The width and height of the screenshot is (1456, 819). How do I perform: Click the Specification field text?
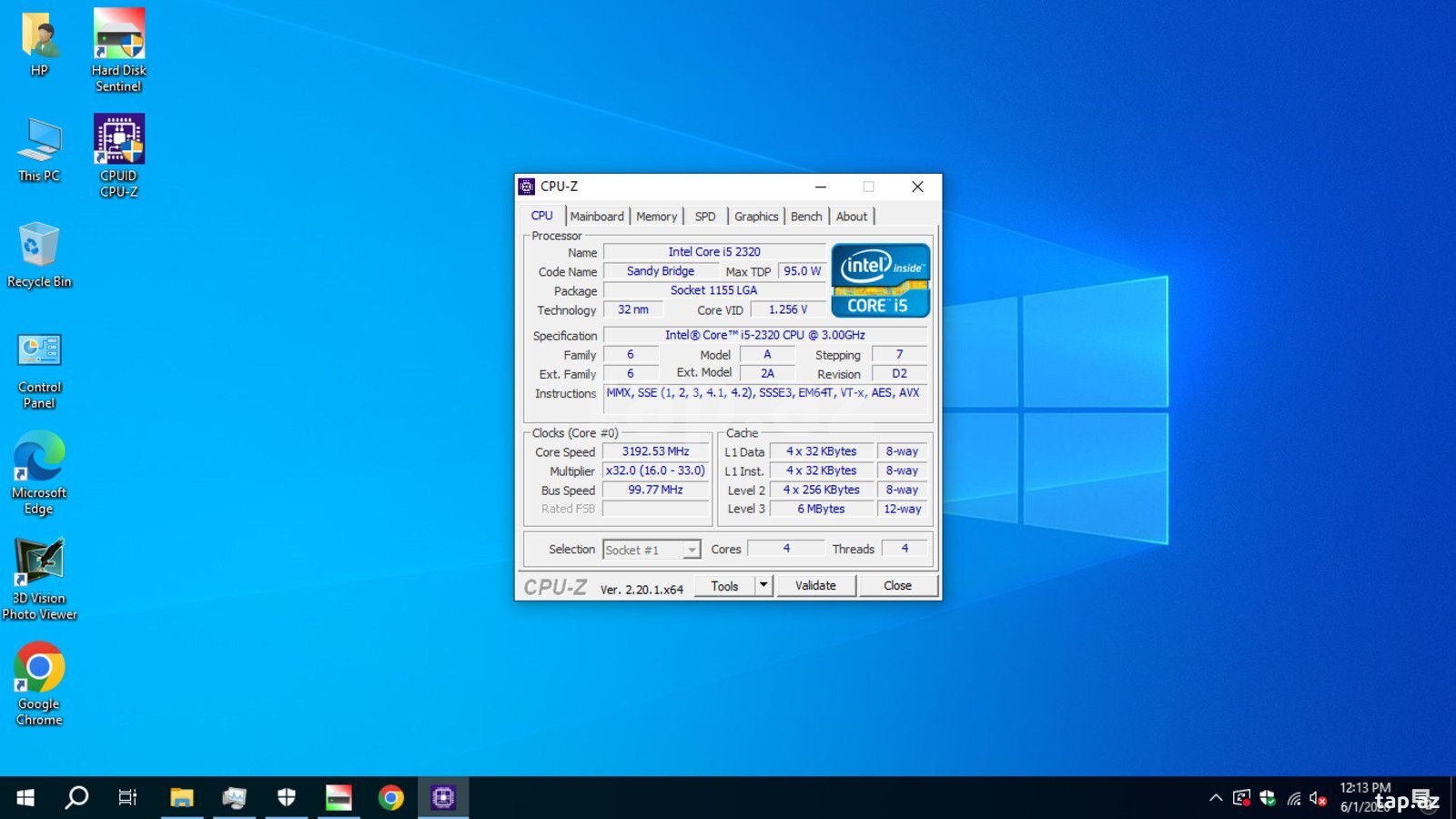(765, 335)
